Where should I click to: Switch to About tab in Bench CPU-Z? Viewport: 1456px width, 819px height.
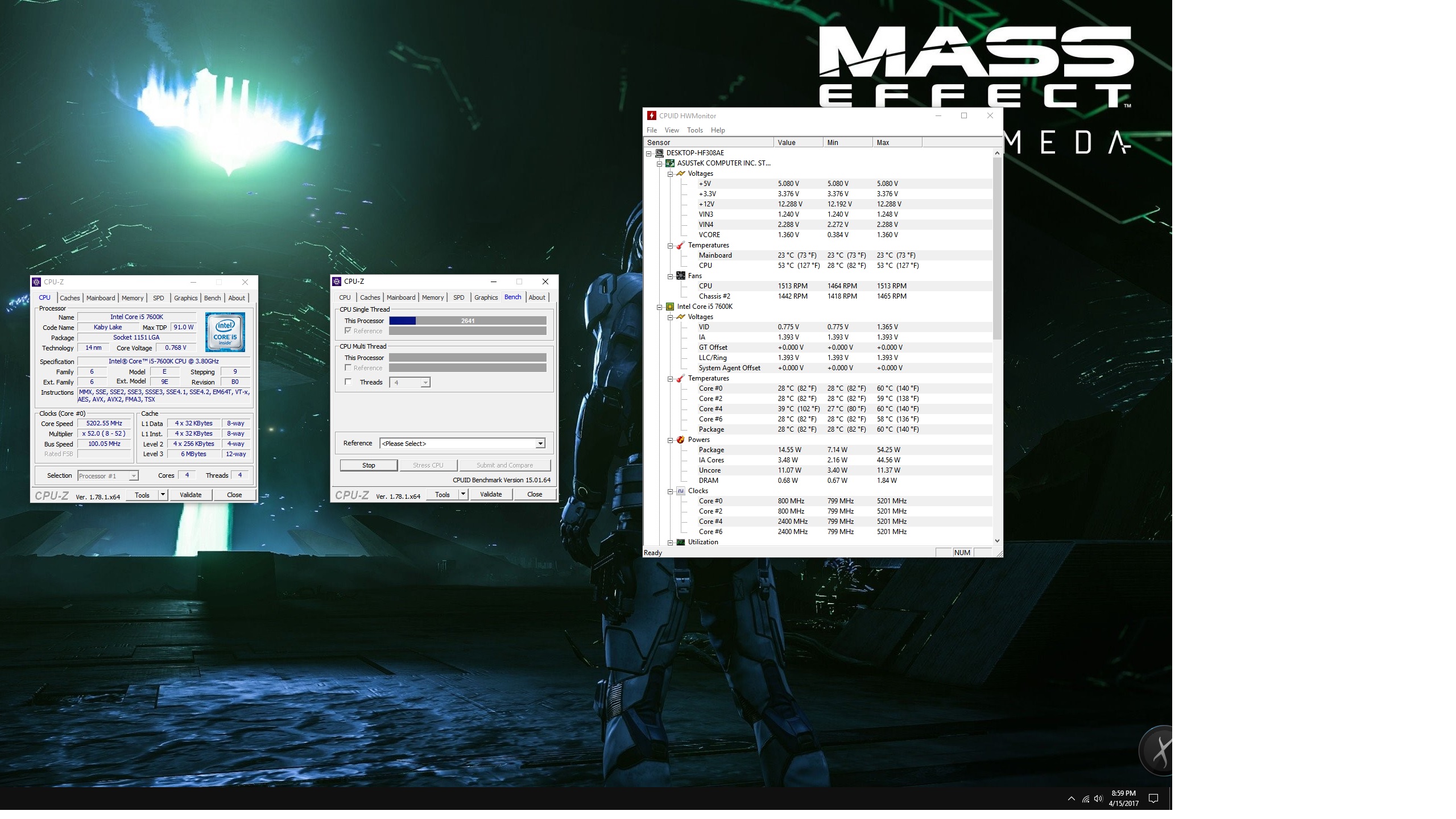537,297
